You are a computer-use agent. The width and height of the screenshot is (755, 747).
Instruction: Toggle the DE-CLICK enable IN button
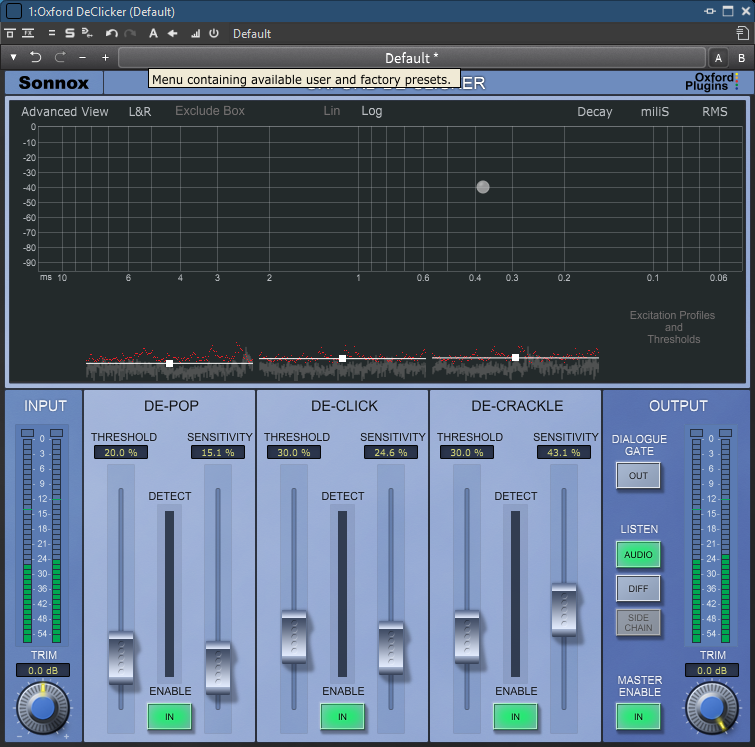(342, 716)
